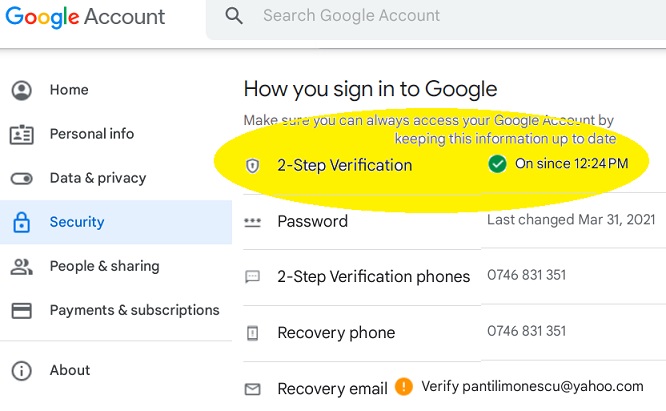Click the Security lock icon
Viewport: 666px width, 411px height.
click(x=21, y=222)
